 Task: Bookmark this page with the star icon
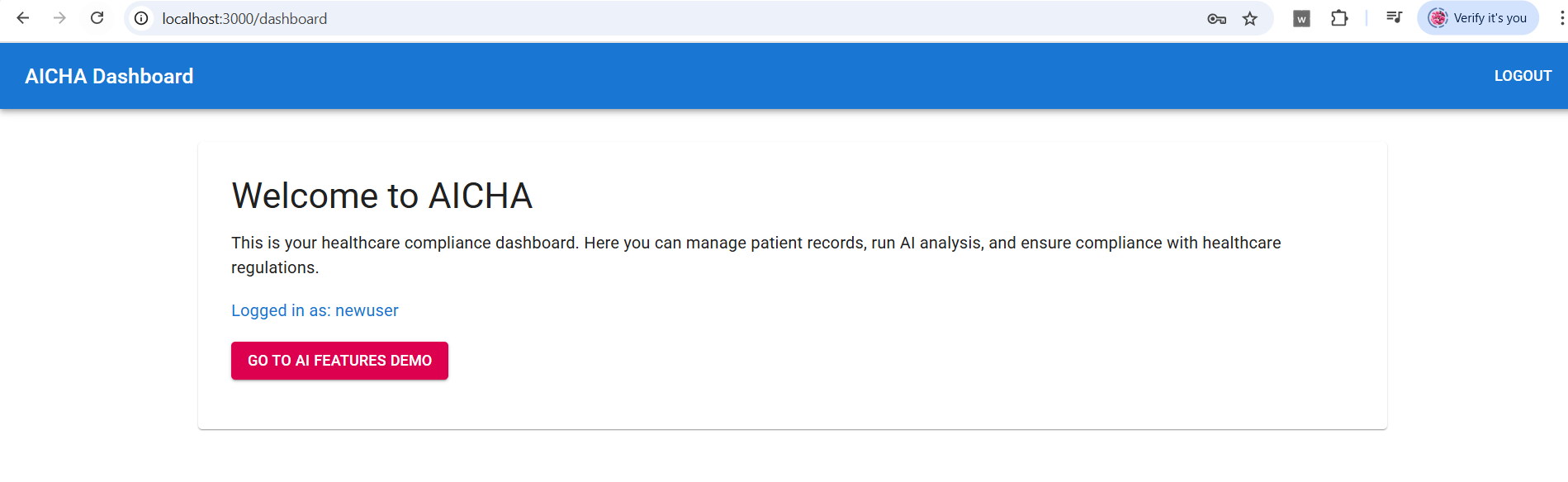point(1250,18)
